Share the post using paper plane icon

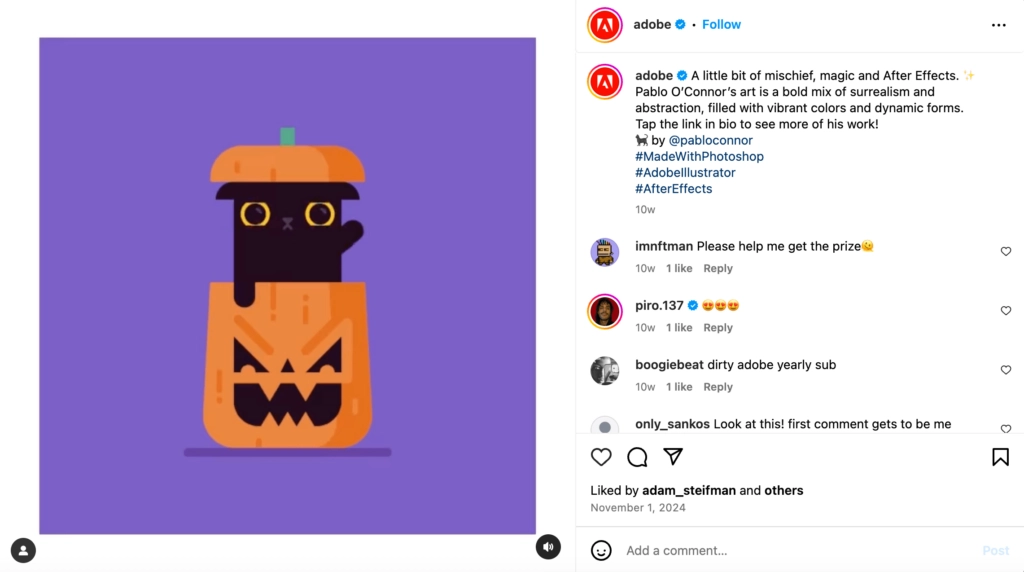point(673,457)
